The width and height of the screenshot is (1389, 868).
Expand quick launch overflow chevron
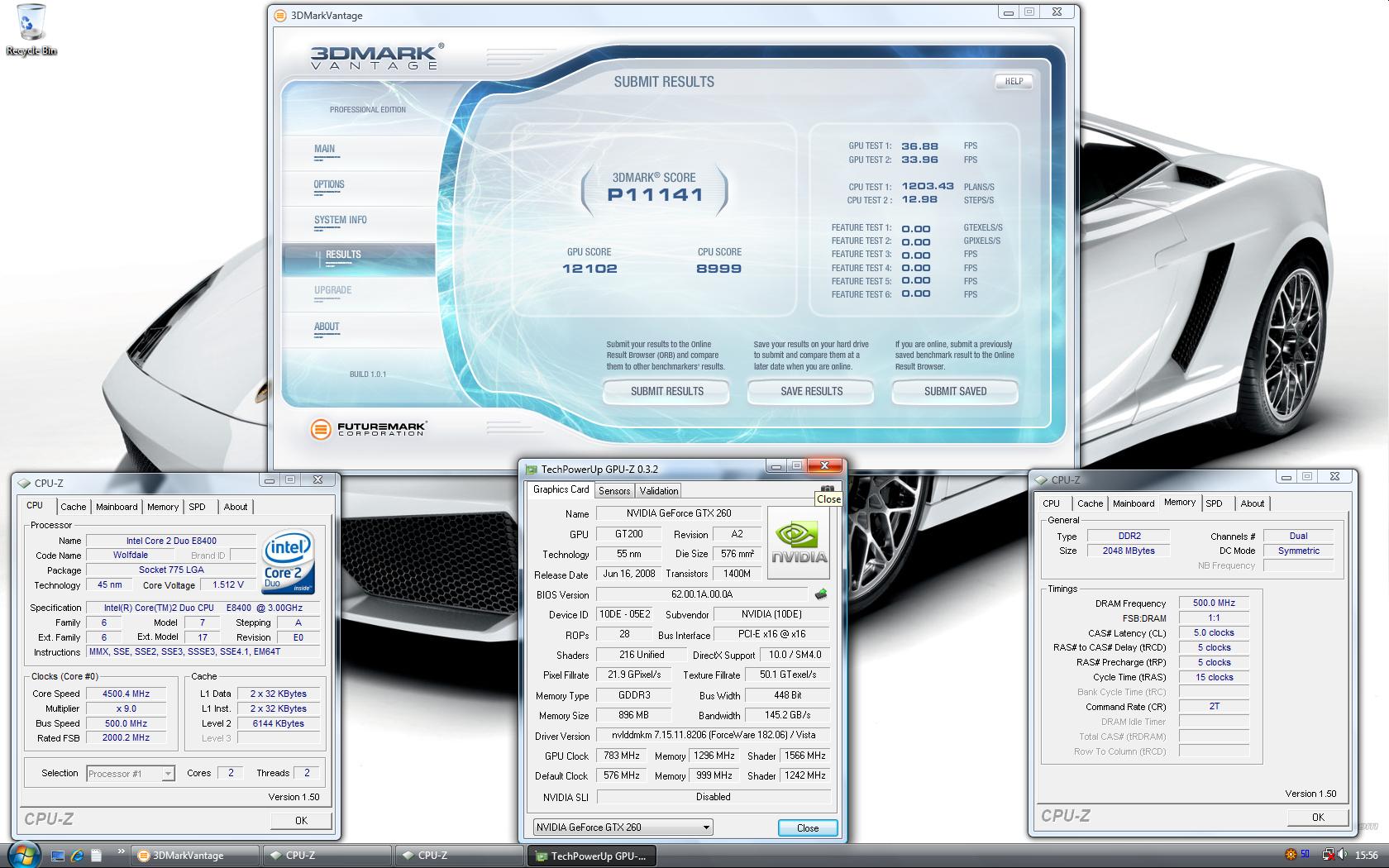122,851
